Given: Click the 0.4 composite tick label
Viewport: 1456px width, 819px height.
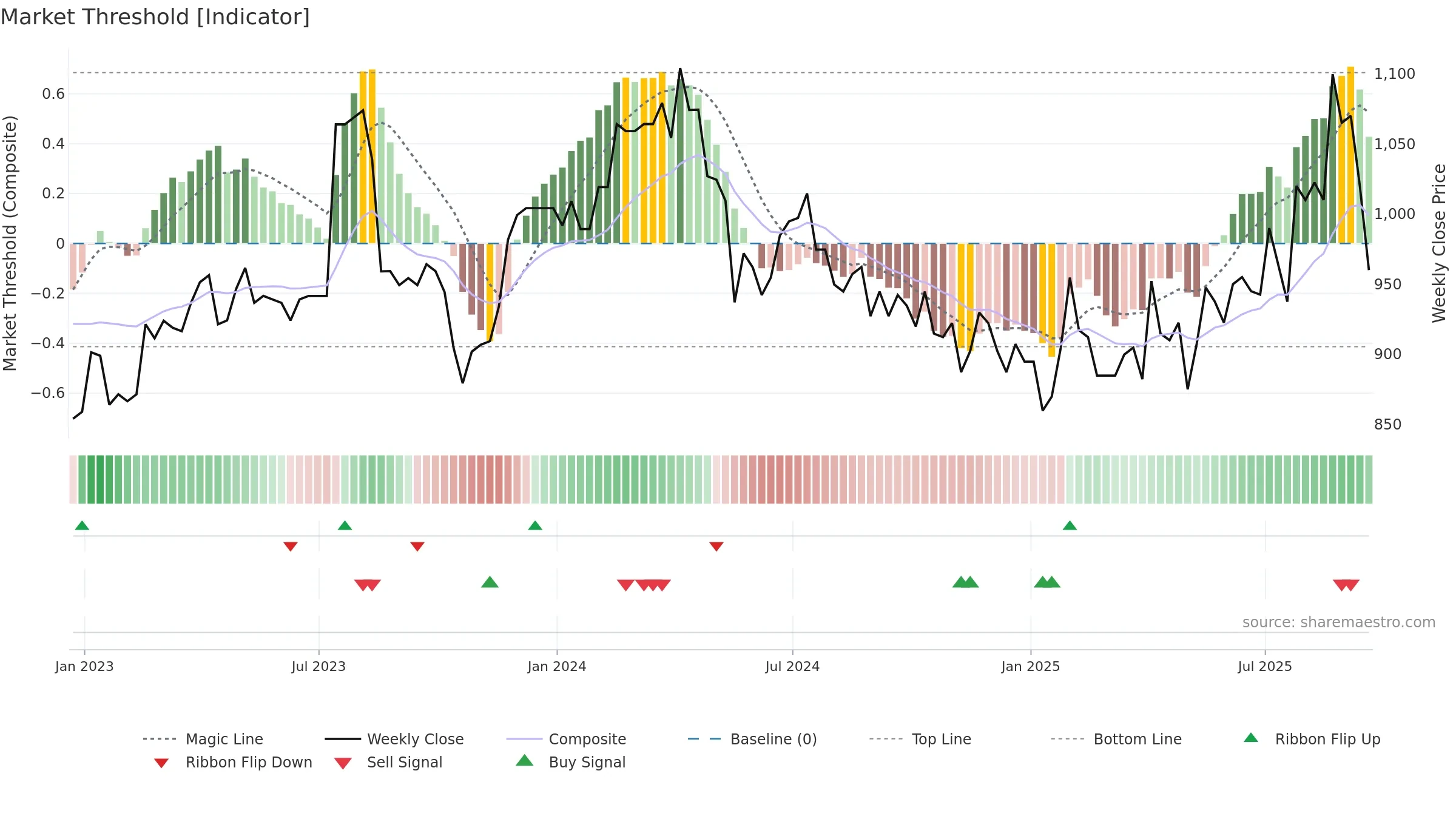Looking at the screenshot, I should [53, 144].
